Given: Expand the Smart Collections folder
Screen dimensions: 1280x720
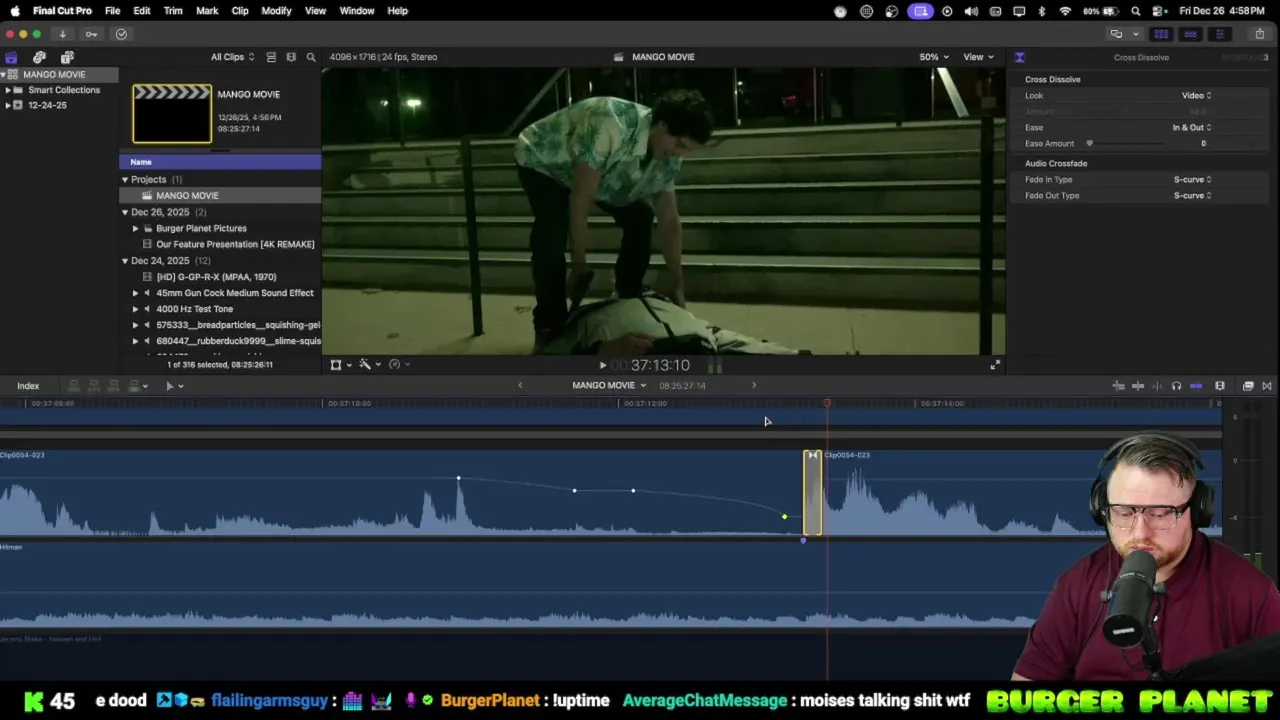Looking at the screenshot, I should click(8, 90).
